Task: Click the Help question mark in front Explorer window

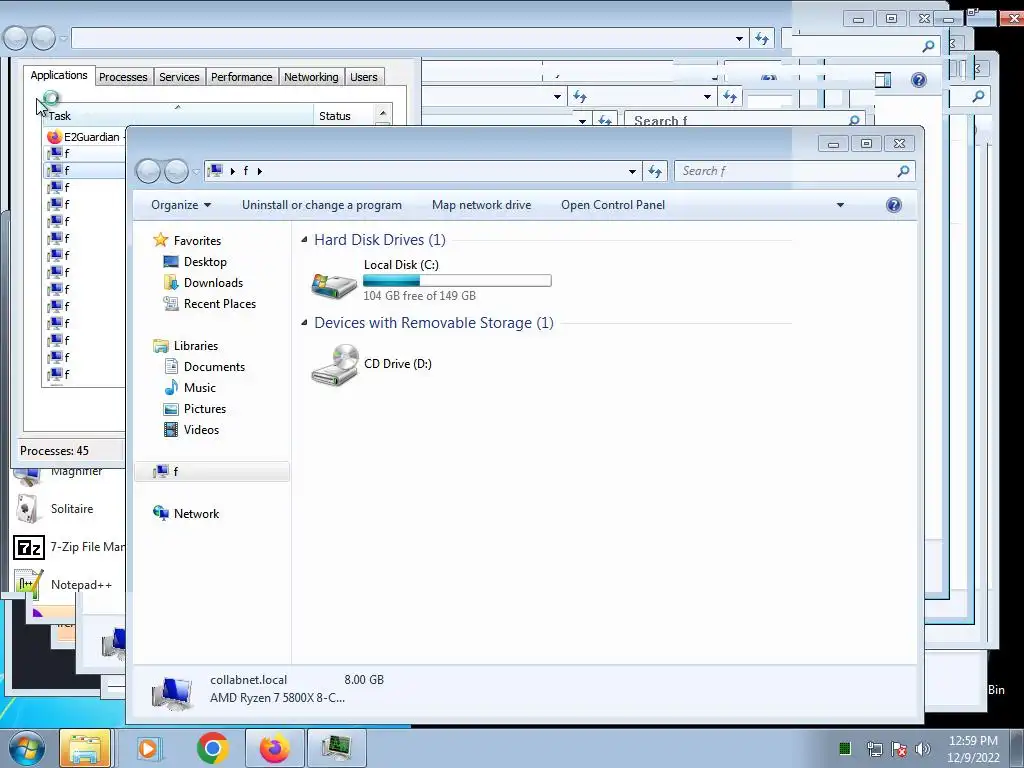Action: 893,205
